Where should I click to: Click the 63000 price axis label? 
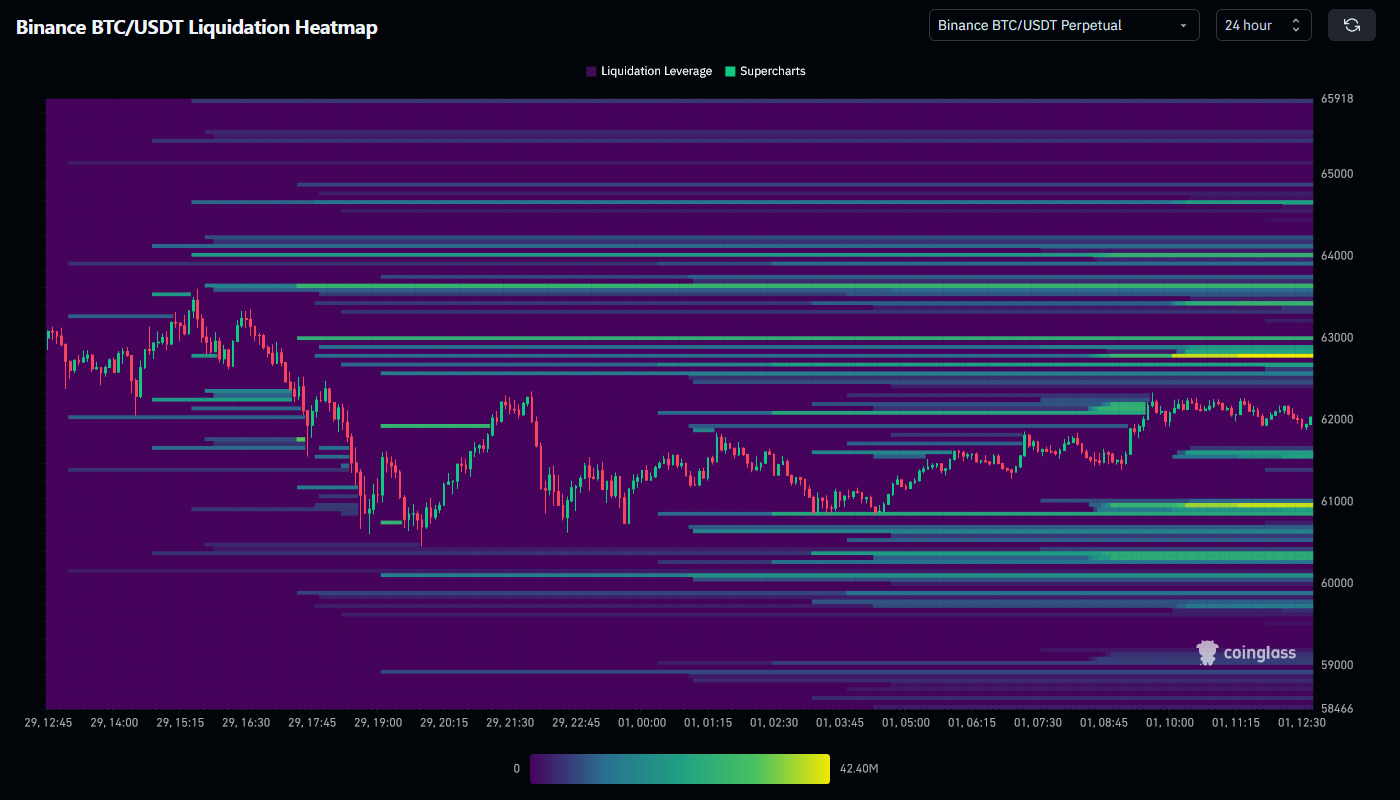coord(1337,338)
